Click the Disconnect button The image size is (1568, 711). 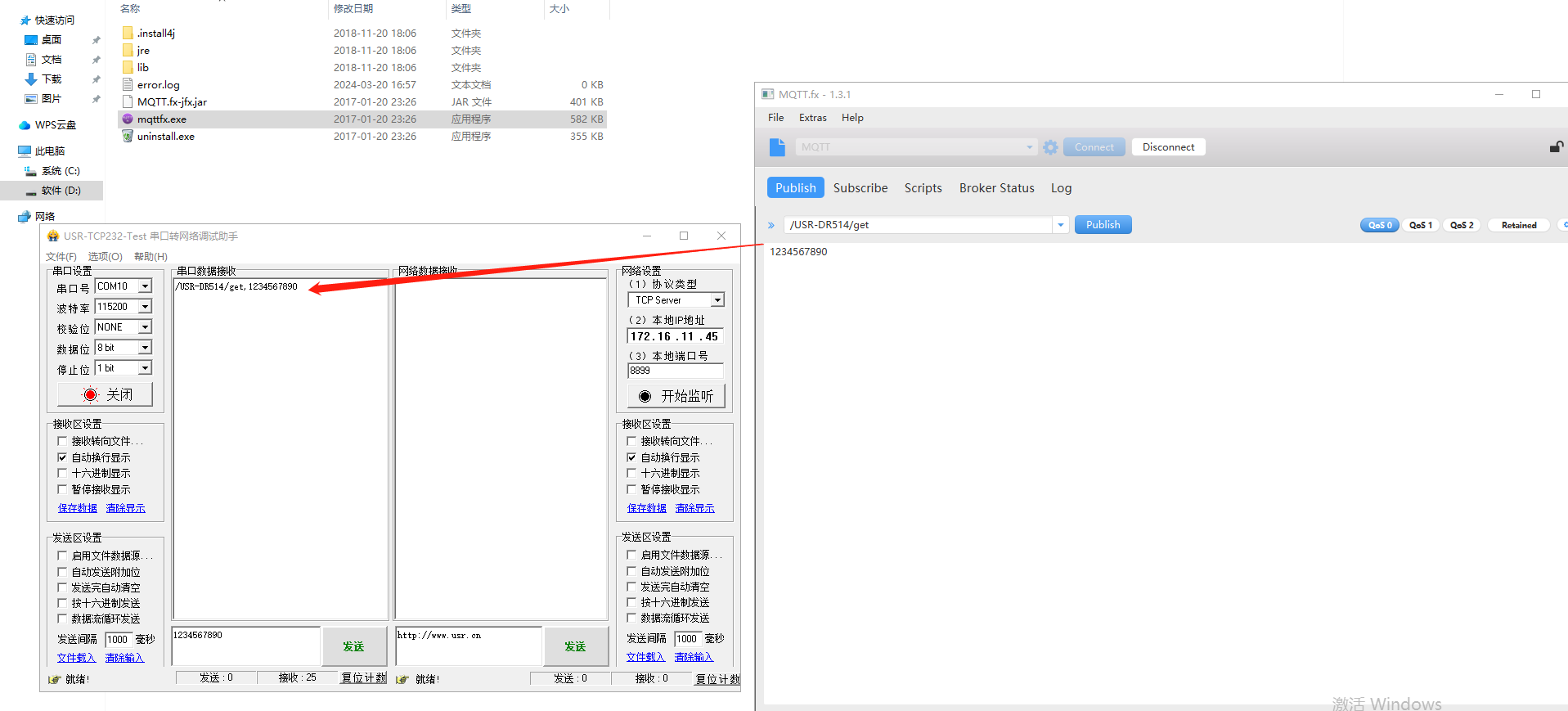coord(1168,147)
